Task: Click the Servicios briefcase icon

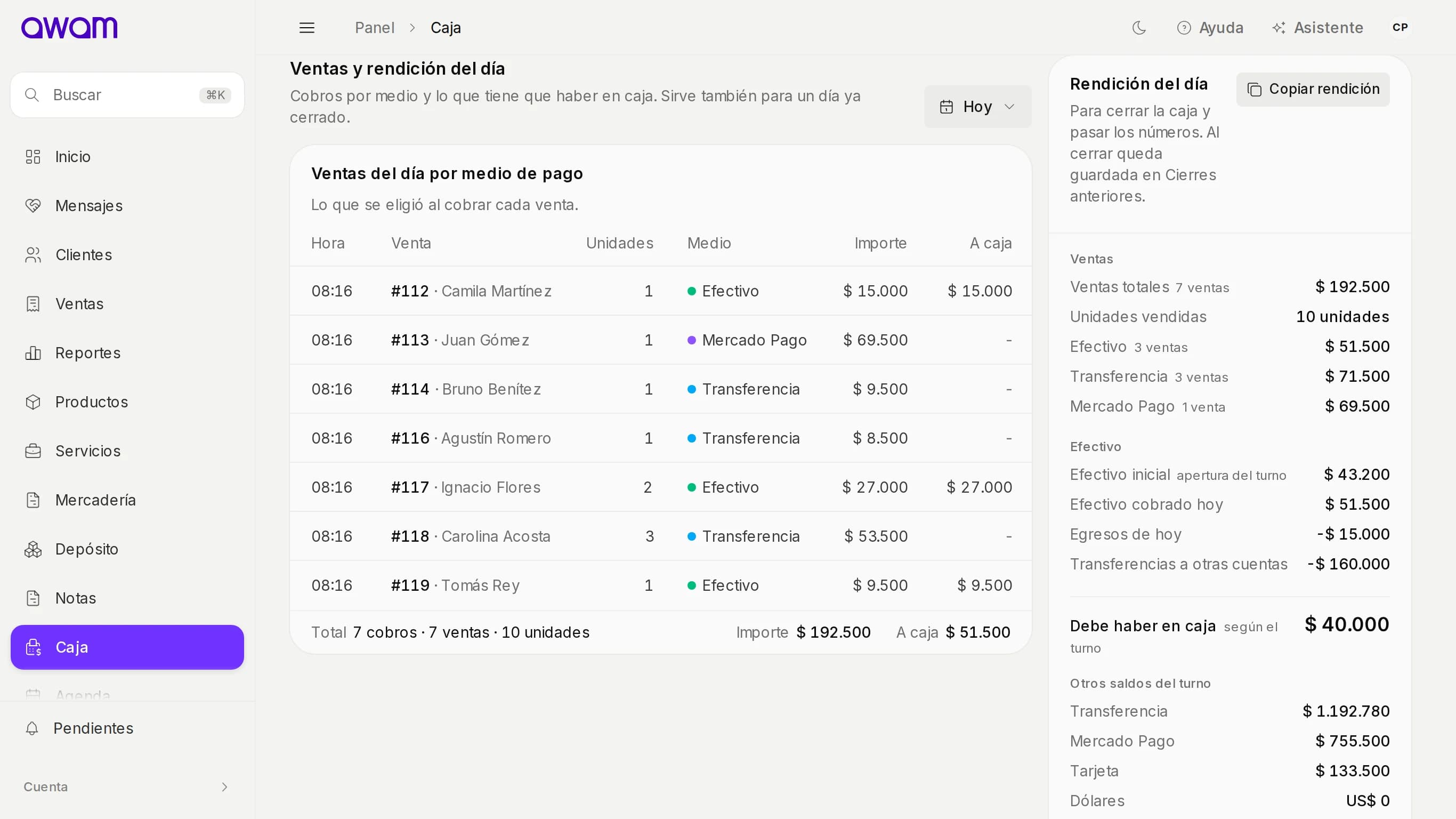Action: coord(34,451)
